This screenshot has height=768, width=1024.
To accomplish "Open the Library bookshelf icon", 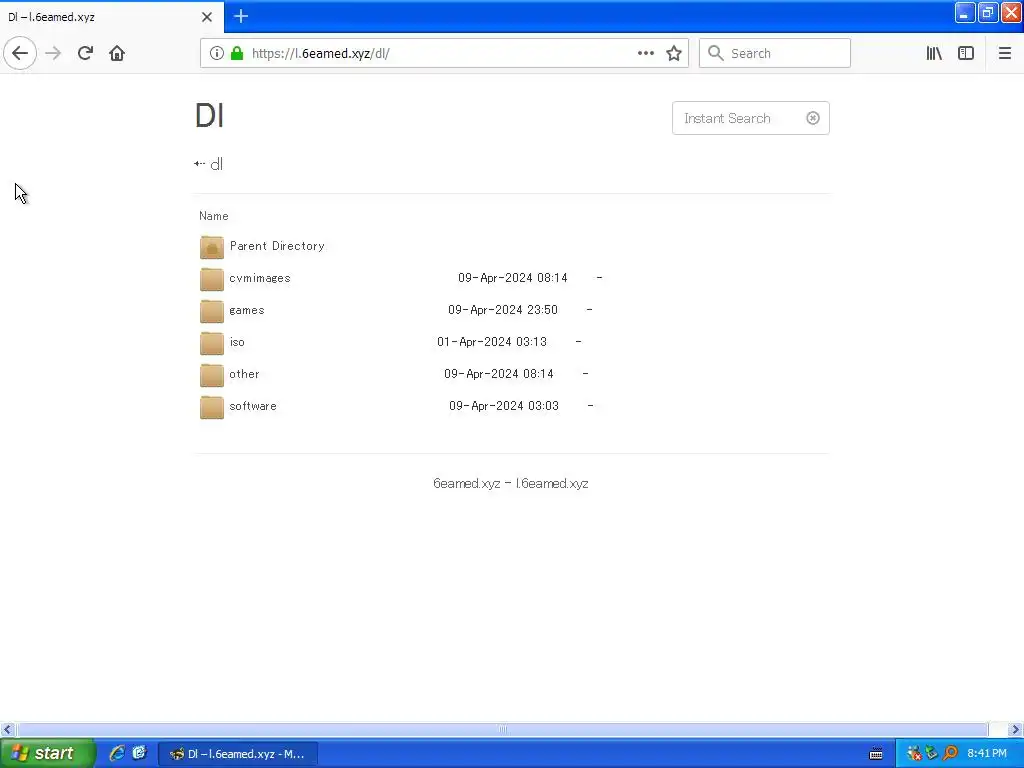I will point(934,53).
